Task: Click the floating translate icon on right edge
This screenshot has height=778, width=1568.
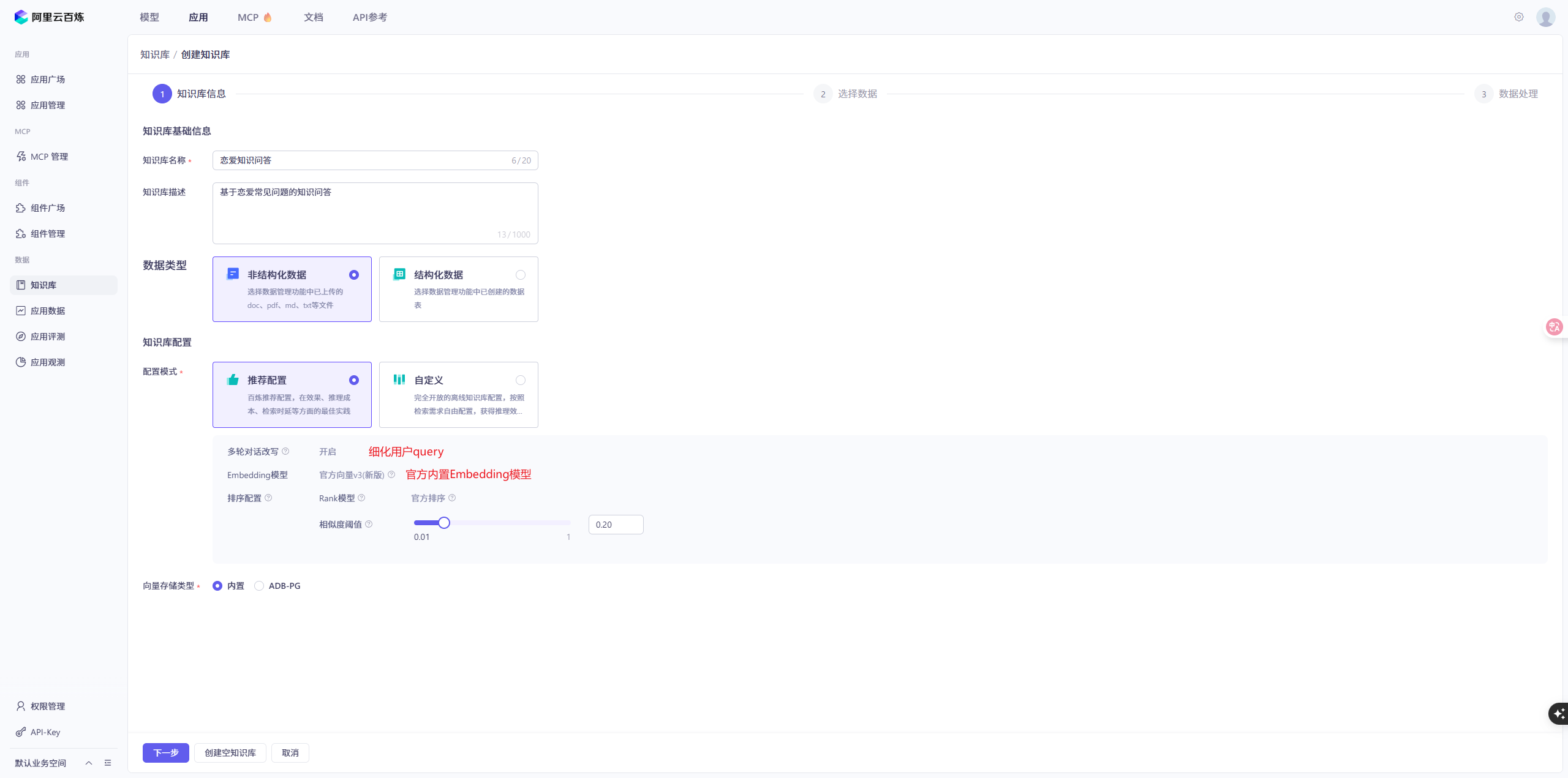Action: [x=1554, y=327]
